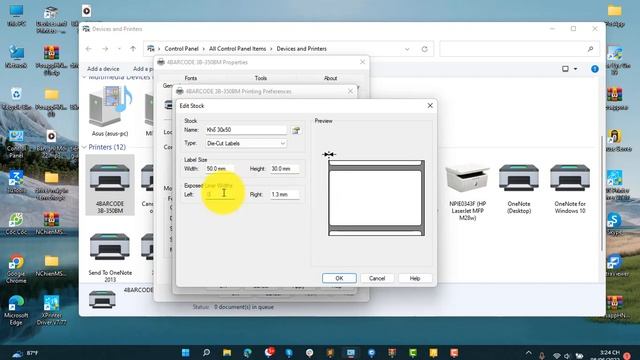
Task: Click the Exposed Liner Right field 1.3 mm
Action: coord(285,194)
